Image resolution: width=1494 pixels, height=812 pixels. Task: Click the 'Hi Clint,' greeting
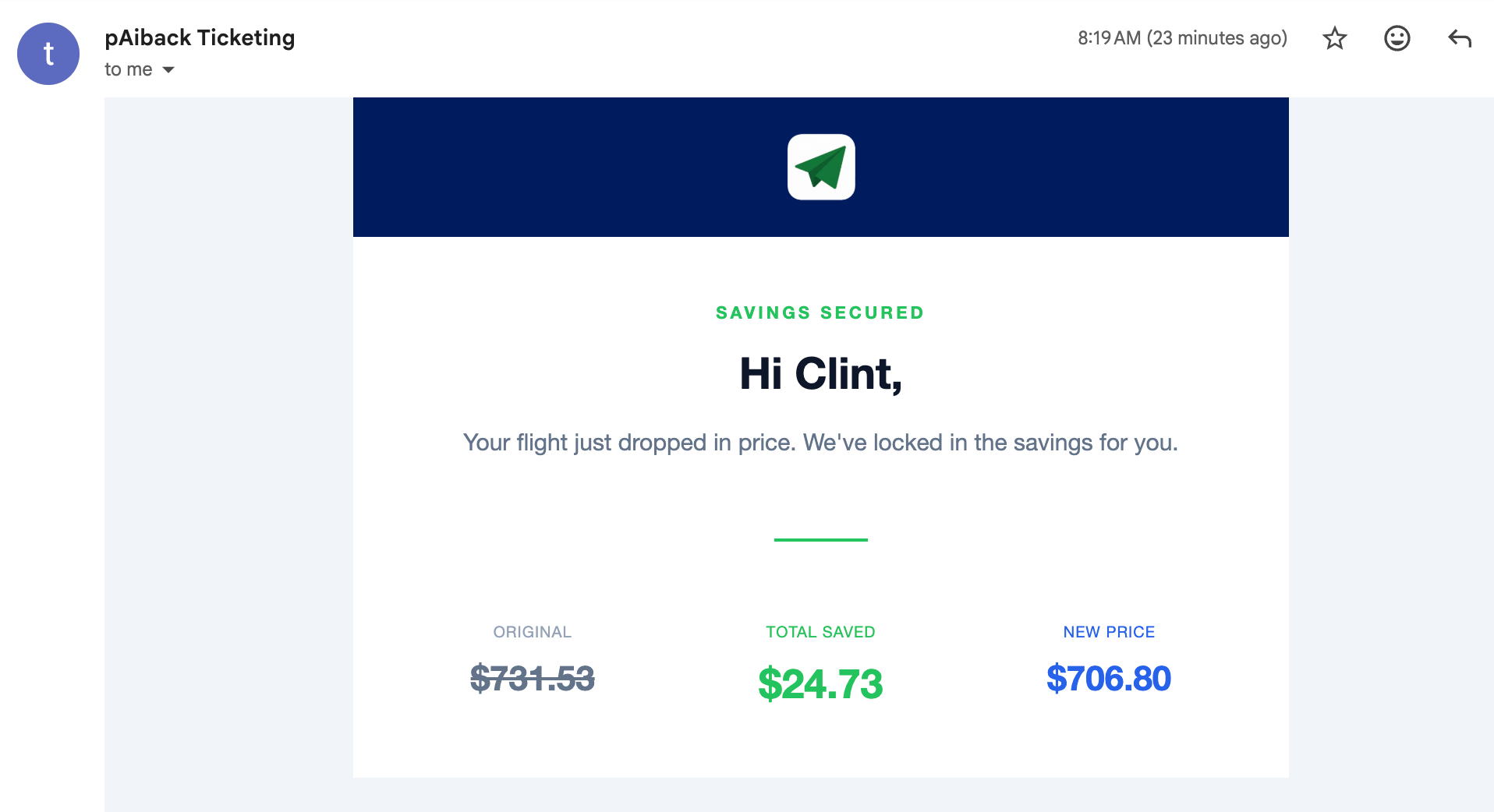(x=820, y=373)
